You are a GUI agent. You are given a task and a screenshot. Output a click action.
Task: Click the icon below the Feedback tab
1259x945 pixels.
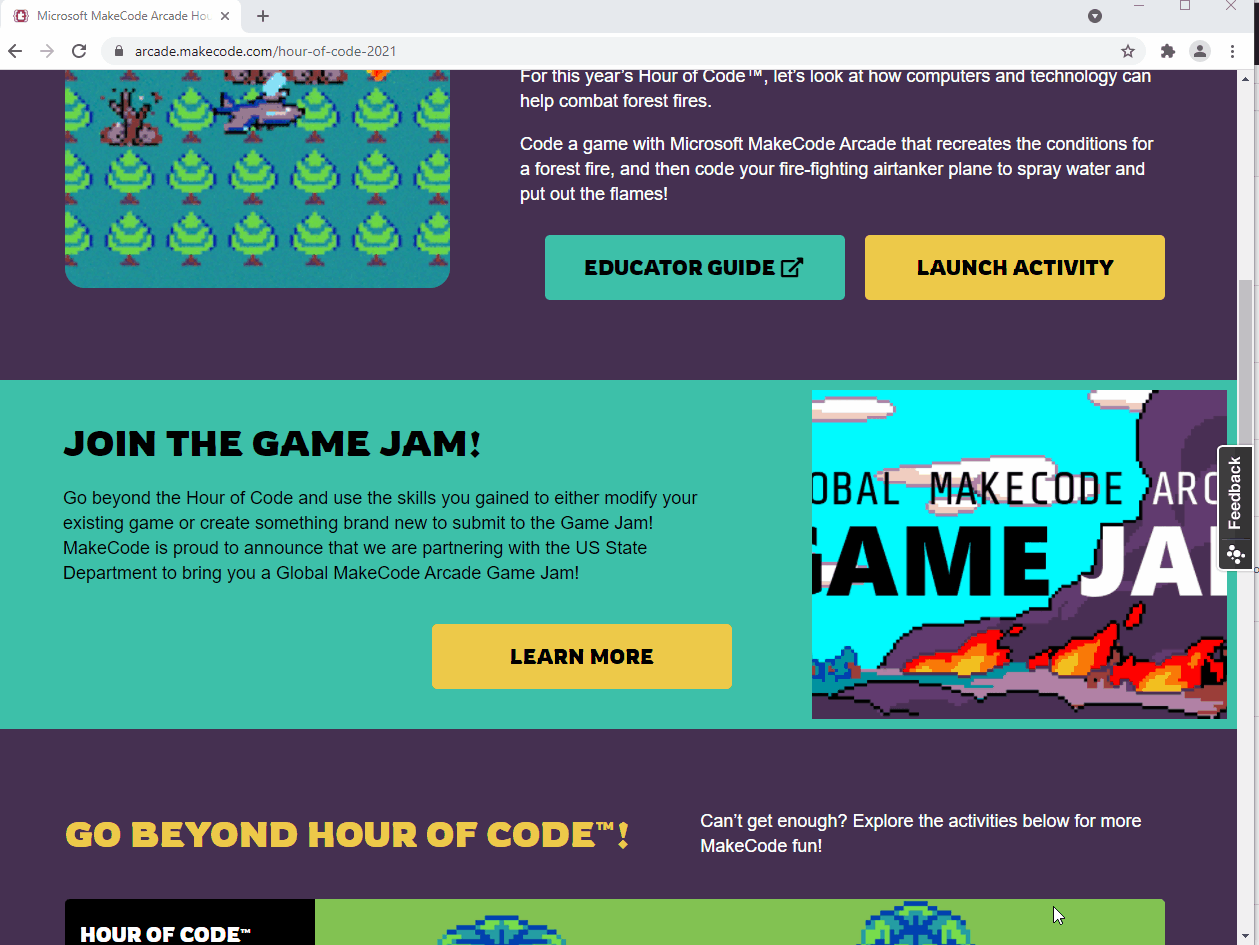pyautogui.click(x=1235, y=554)
